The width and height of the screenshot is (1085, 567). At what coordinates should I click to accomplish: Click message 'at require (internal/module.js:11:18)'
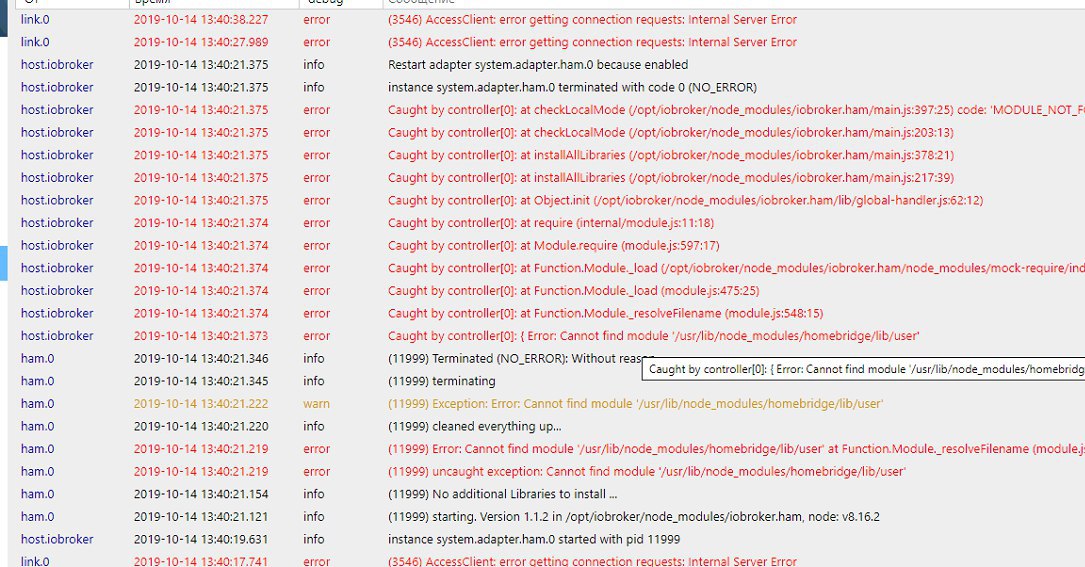click(551, 223)
